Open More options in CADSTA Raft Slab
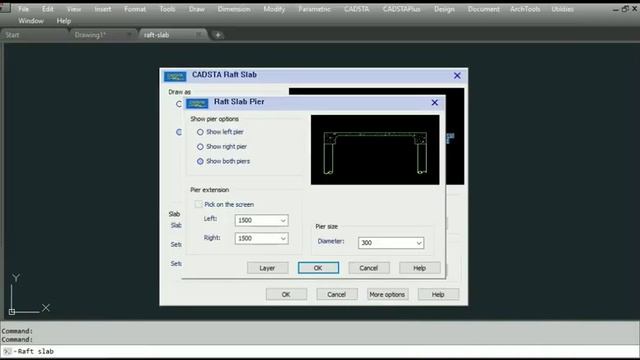This screenshot has width=640, height=360. tap(387, 294)
